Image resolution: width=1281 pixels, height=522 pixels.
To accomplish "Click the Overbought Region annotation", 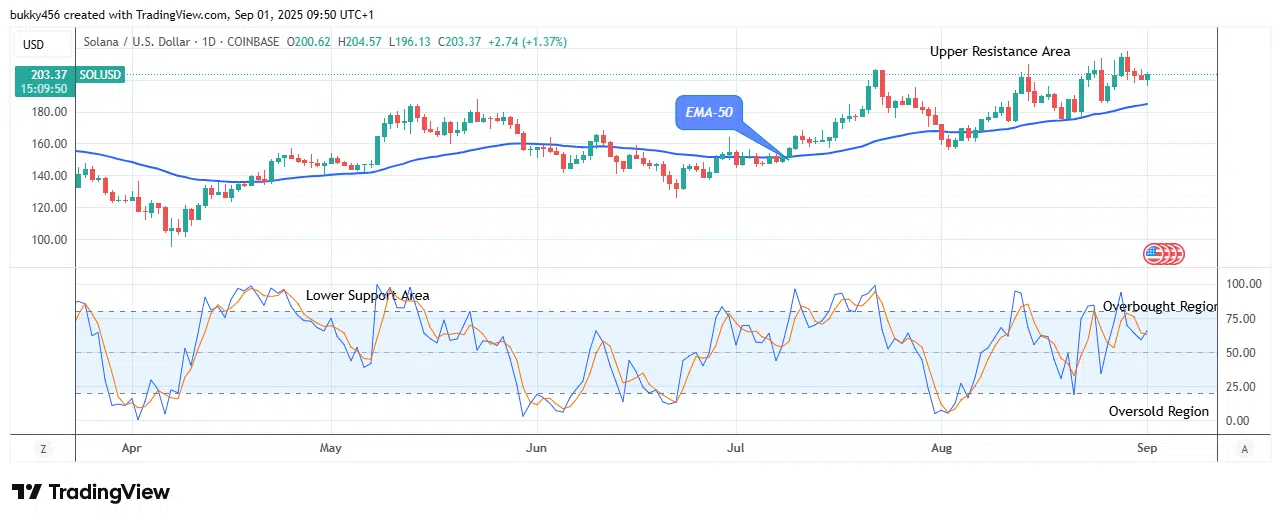I will tap(1159, 306).
